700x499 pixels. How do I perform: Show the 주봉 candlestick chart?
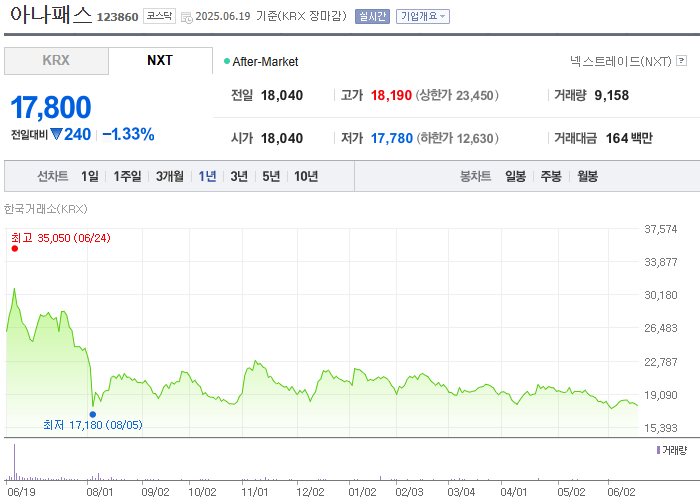[551, 176]
